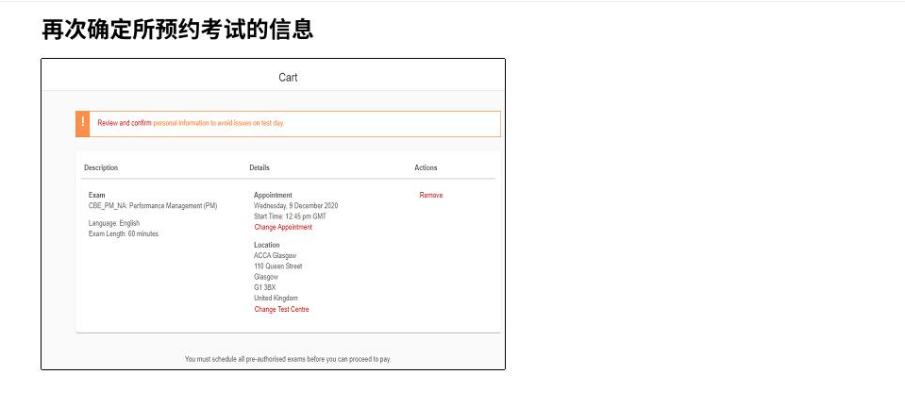The image size is (905, 417).
Task: Click the ACCA Glasgow location name
Action: coord(277,256)
